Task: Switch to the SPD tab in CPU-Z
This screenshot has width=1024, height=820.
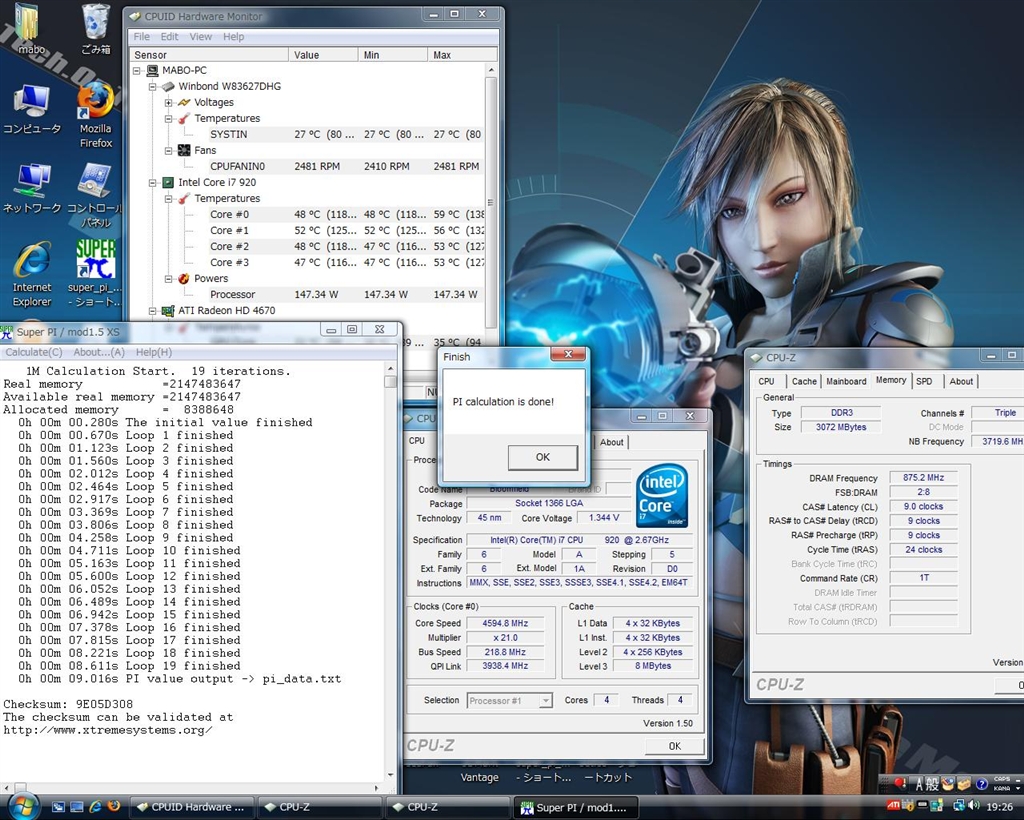Action: click(x=924, y=381)
